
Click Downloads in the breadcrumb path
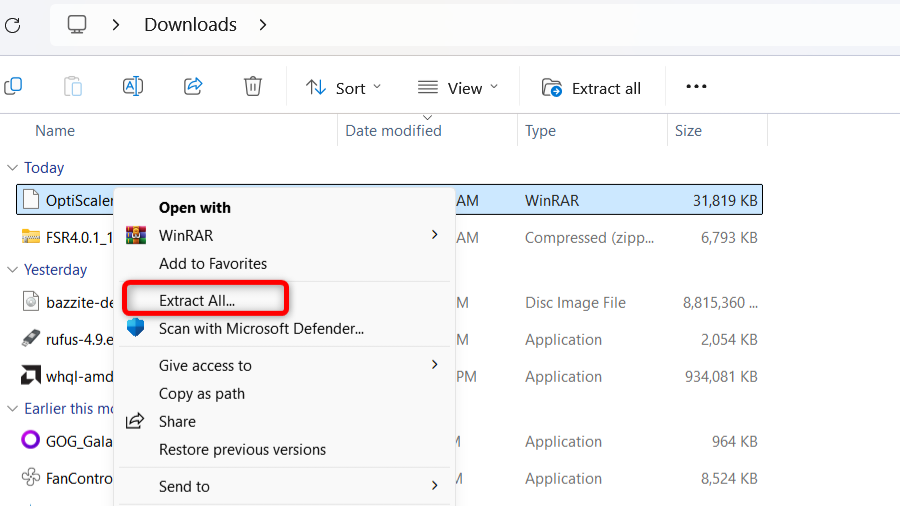coord(190,25)
